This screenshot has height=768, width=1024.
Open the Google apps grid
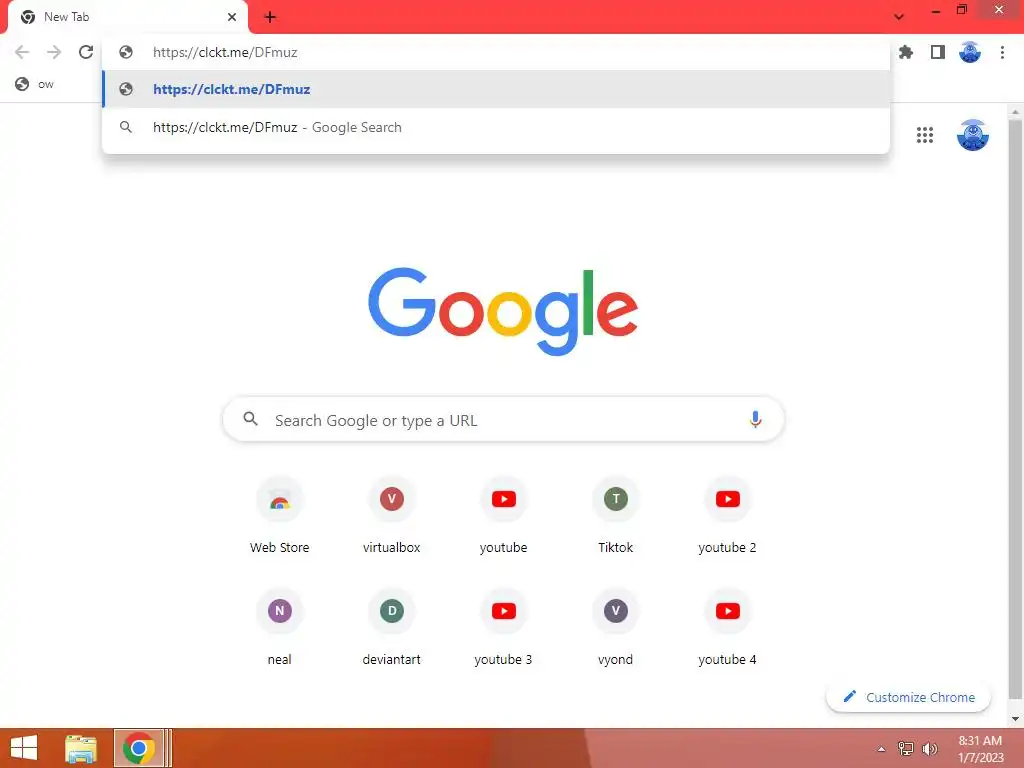925,135
